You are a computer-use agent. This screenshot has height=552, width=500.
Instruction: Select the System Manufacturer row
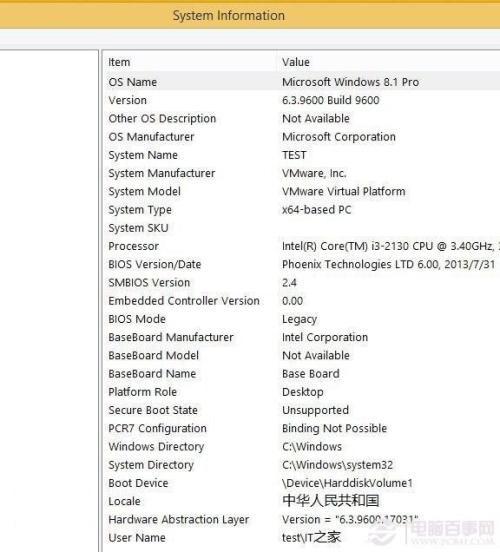point(302,173)
